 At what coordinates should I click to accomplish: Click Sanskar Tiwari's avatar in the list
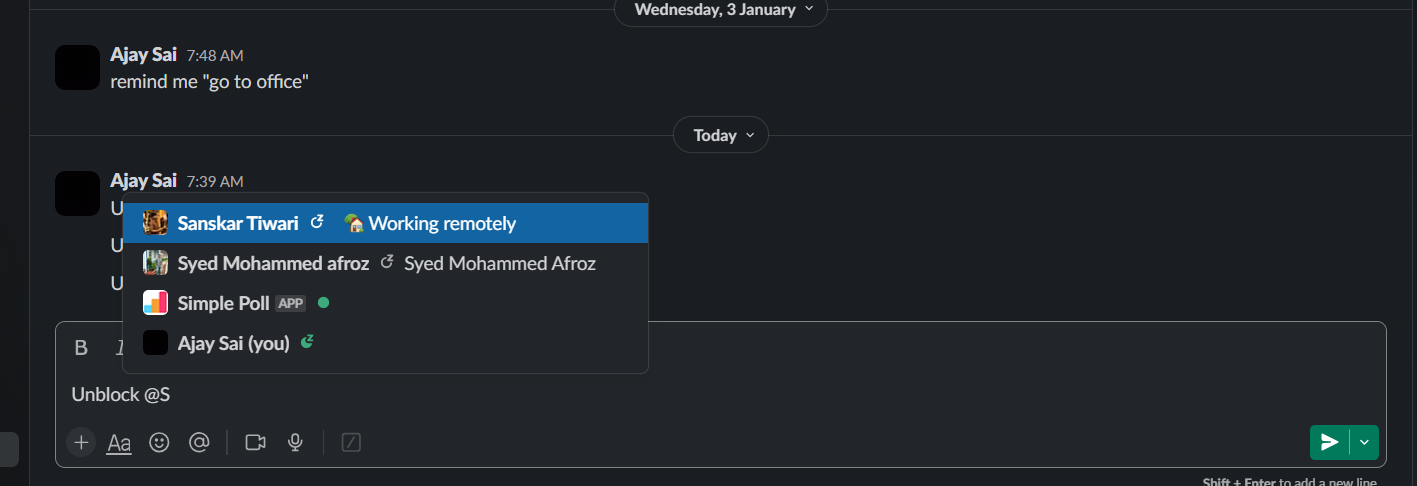[x=155, y=223]
